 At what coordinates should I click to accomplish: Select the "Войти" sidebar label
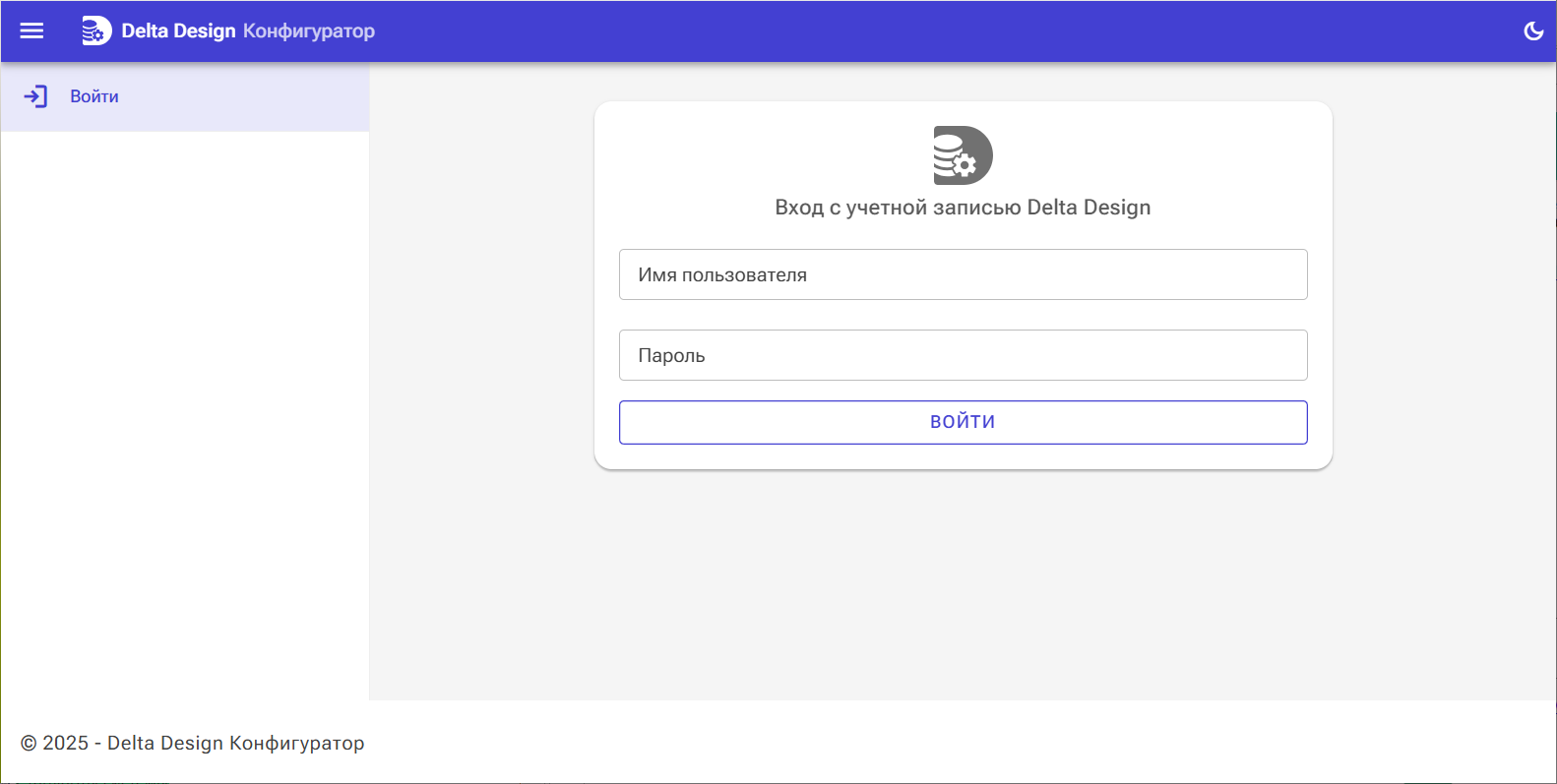coord(94,96)
